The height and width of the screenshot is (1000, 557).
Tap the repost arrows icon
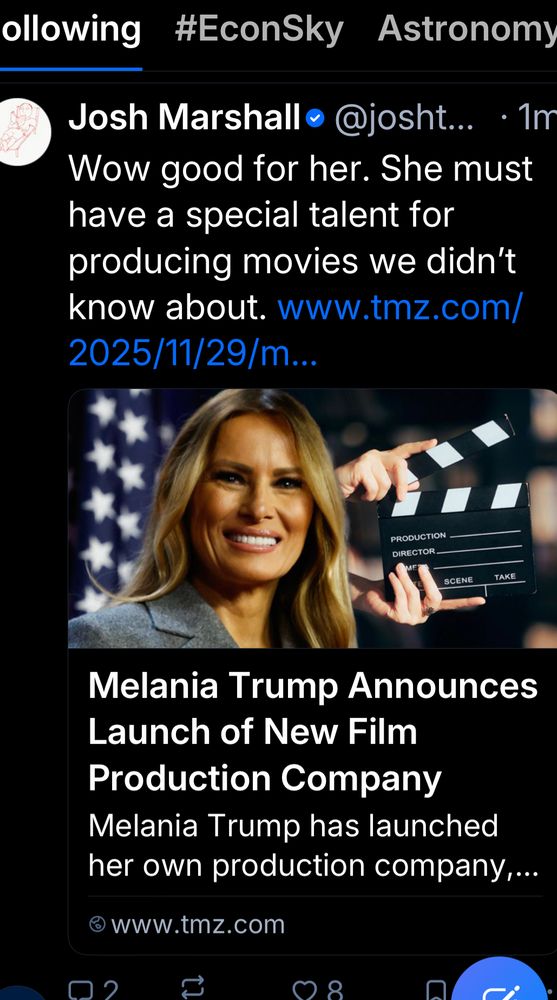[193, 987]
